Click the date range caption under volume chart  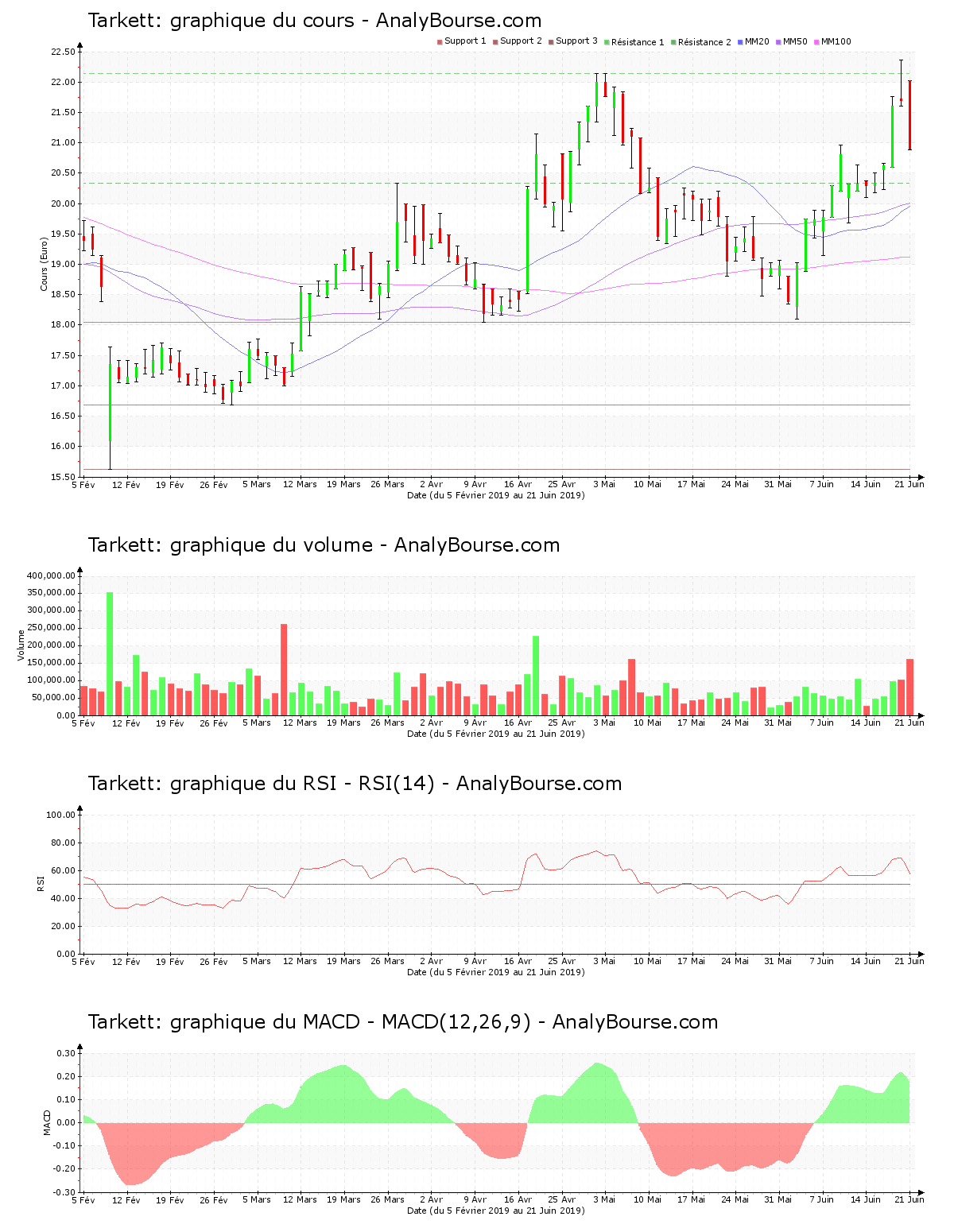point(496,734)
